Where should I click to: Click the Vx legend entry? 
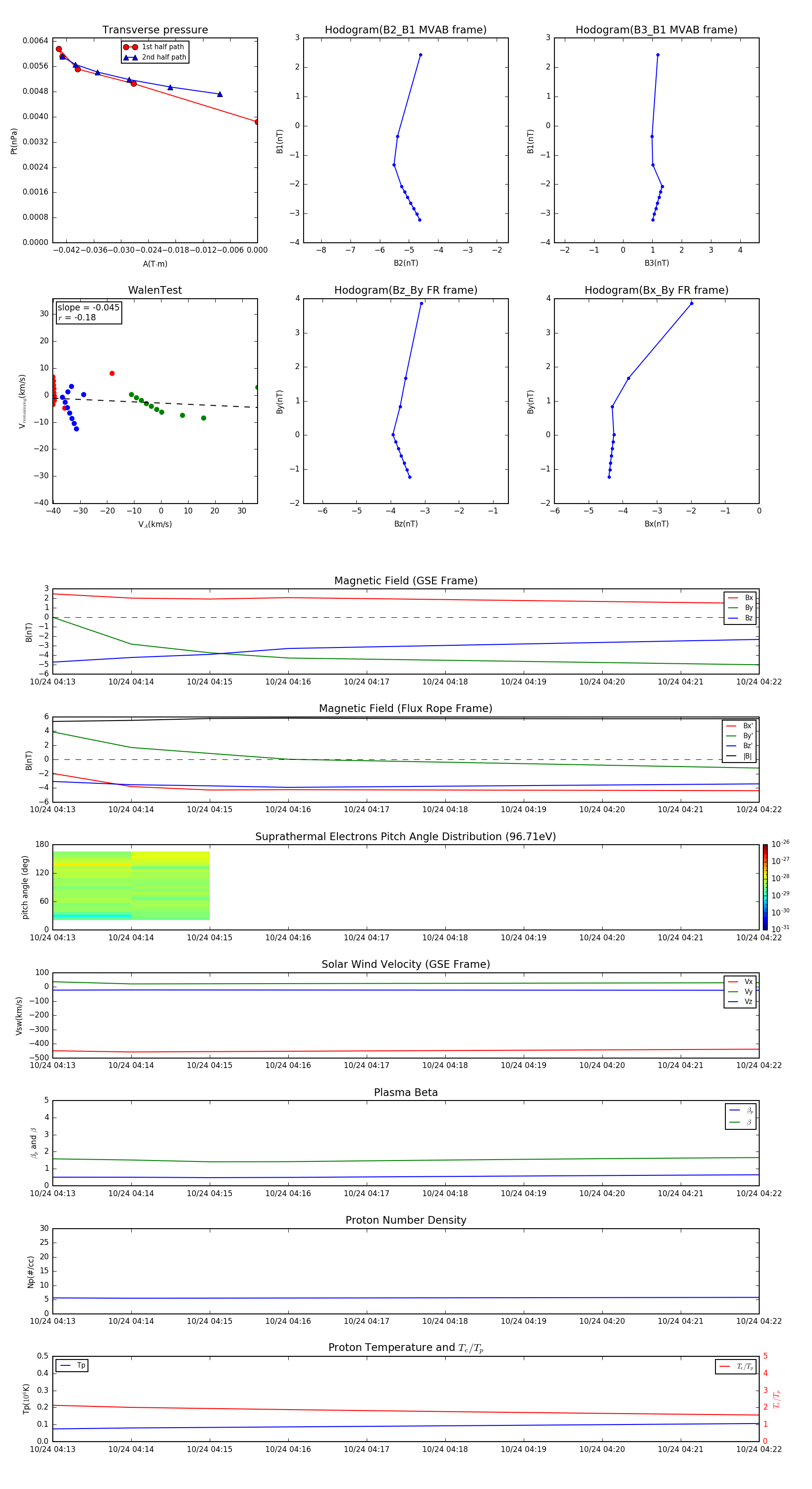(x=740, y=982)
